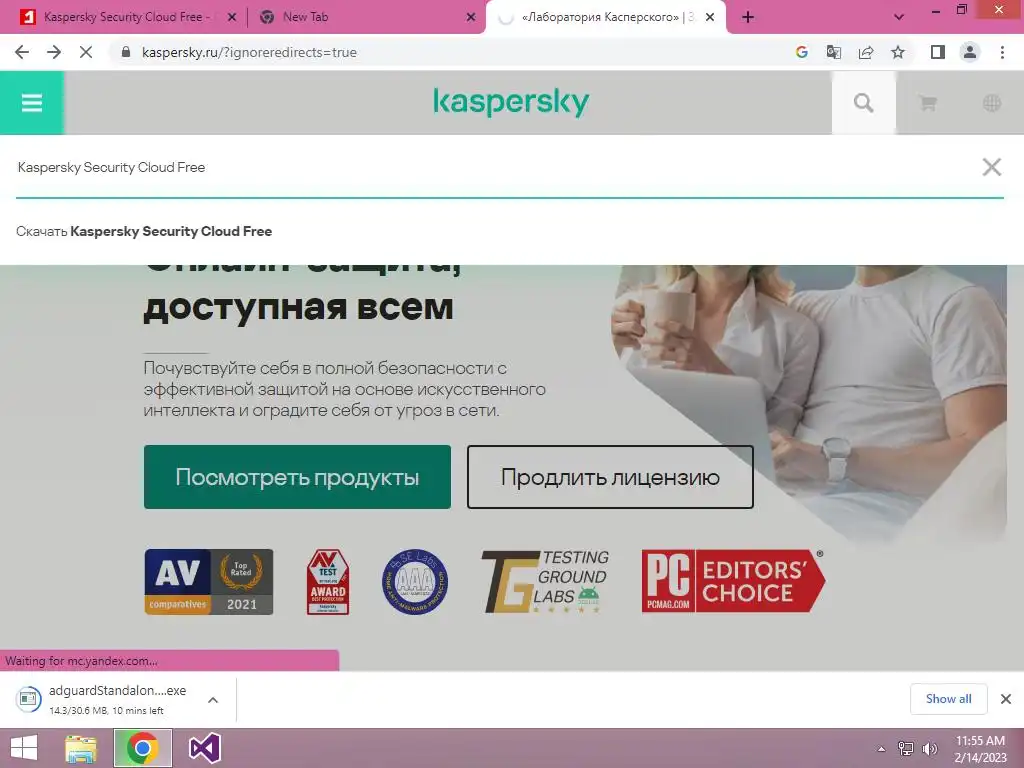The height and width of the screenshot is (768, 1024).
Task: Click the address bar URL
Action: (x=249, y=52)
